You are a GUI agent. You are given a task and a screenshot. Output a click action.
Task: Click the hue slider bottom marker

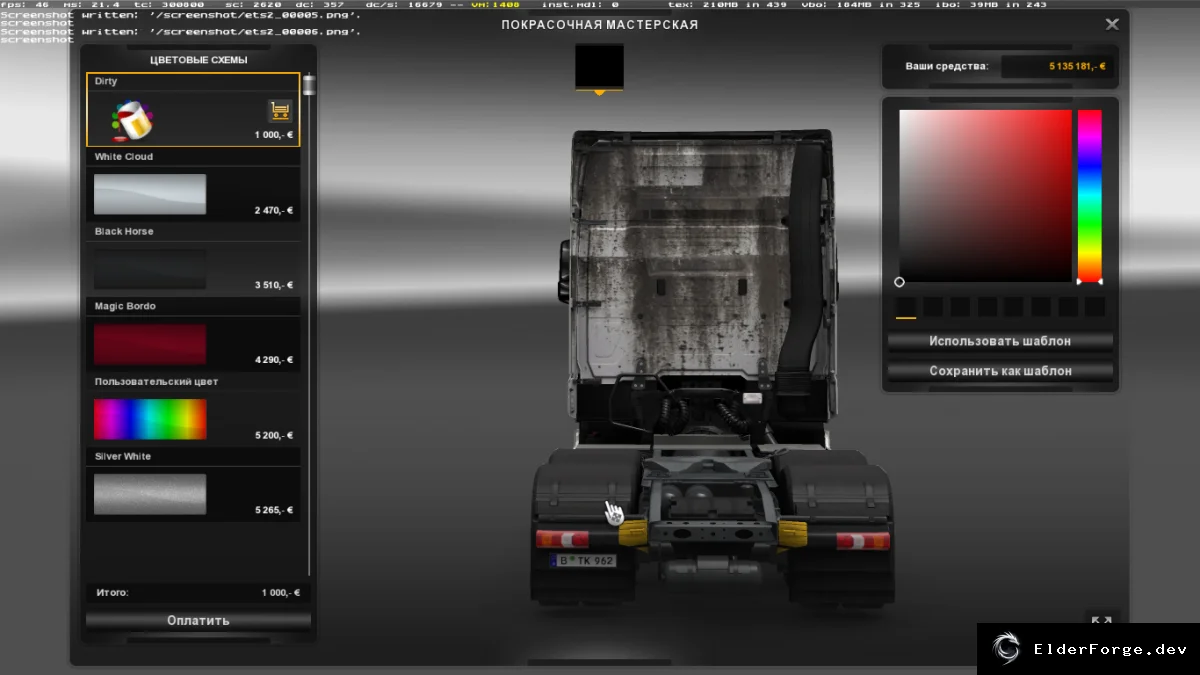point(1089,282)
